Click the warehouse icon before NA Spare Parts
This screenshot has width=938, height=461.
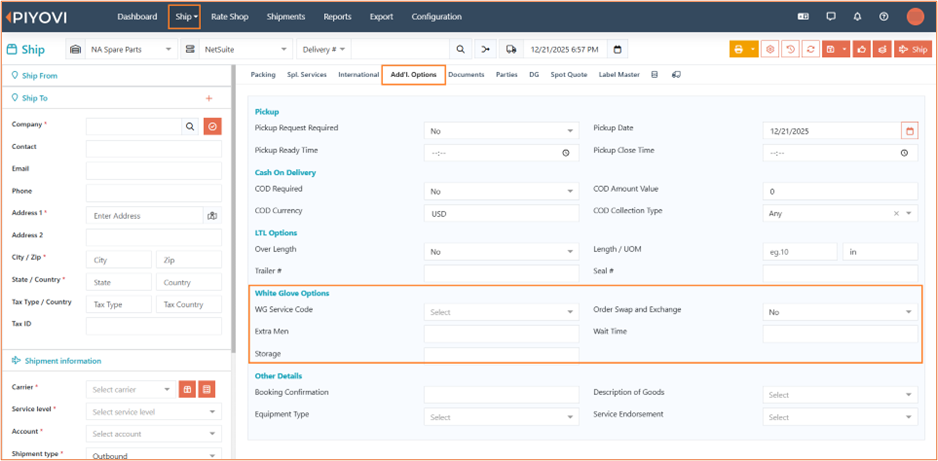75,50
